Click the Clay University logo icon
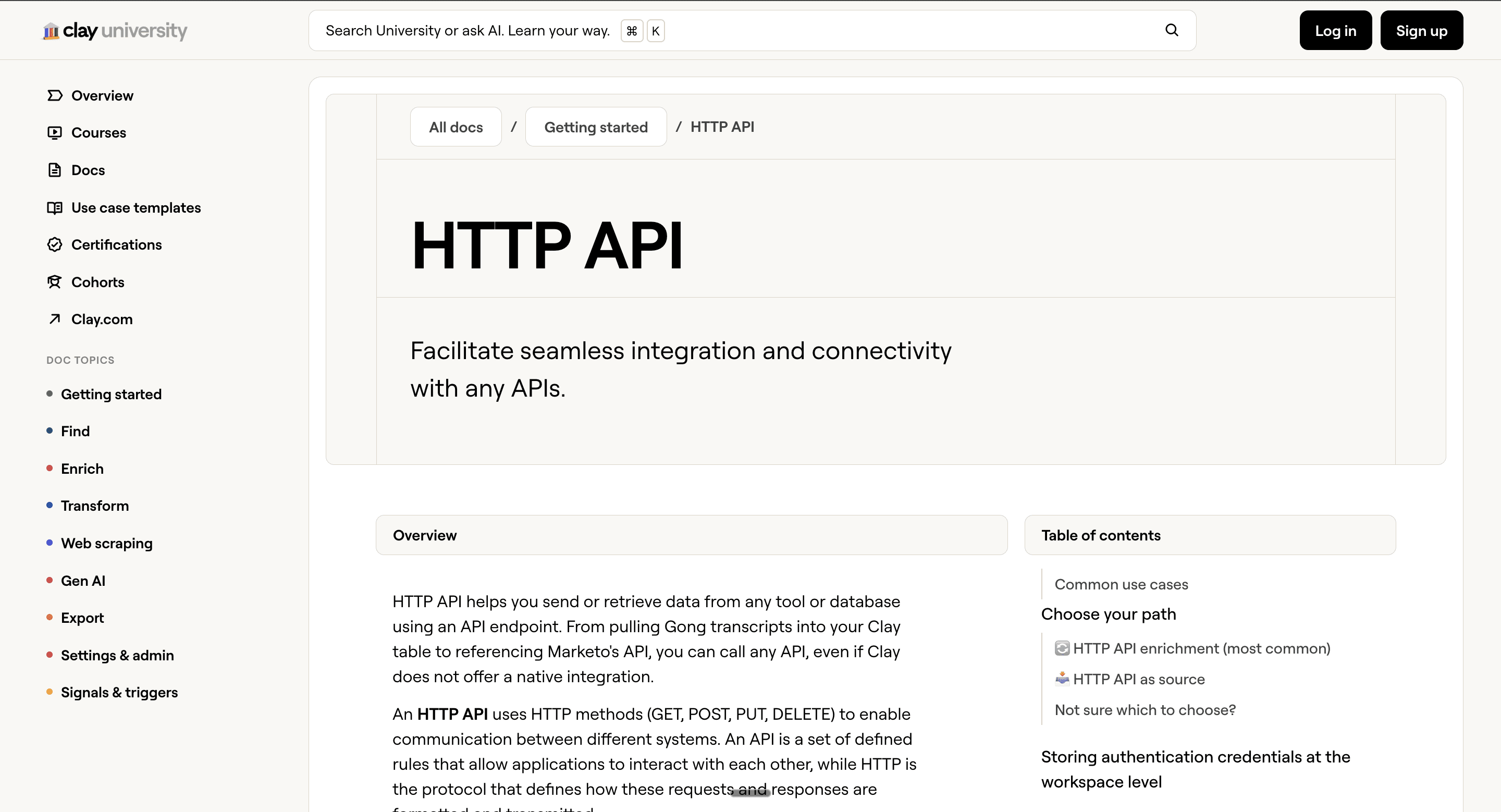 click(51, 31)
